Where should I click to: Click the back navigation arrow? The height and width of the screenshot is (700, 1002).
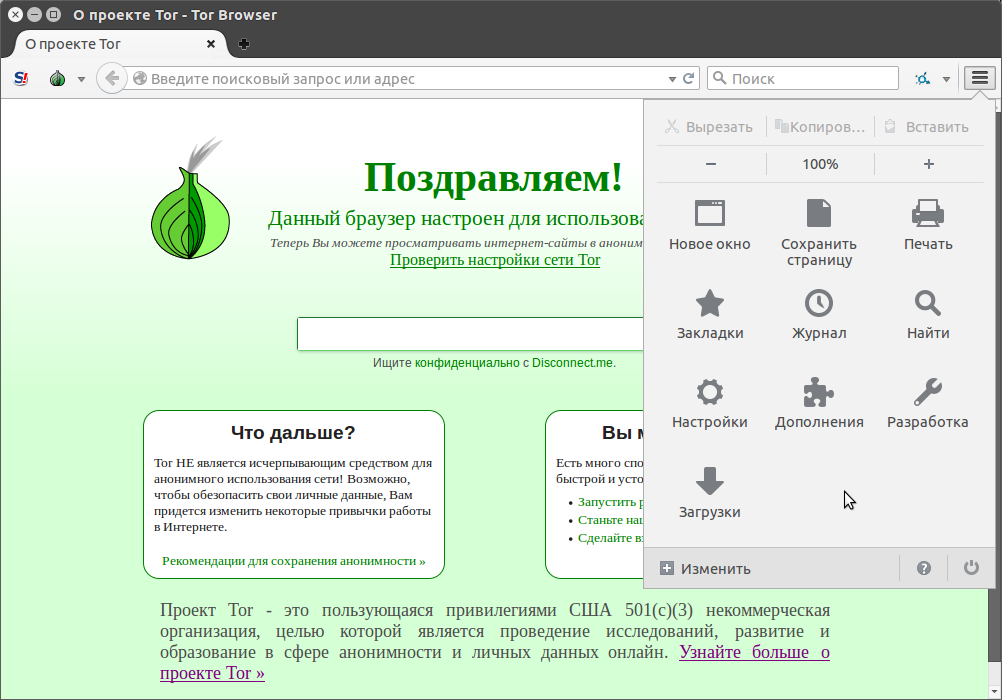112,79
